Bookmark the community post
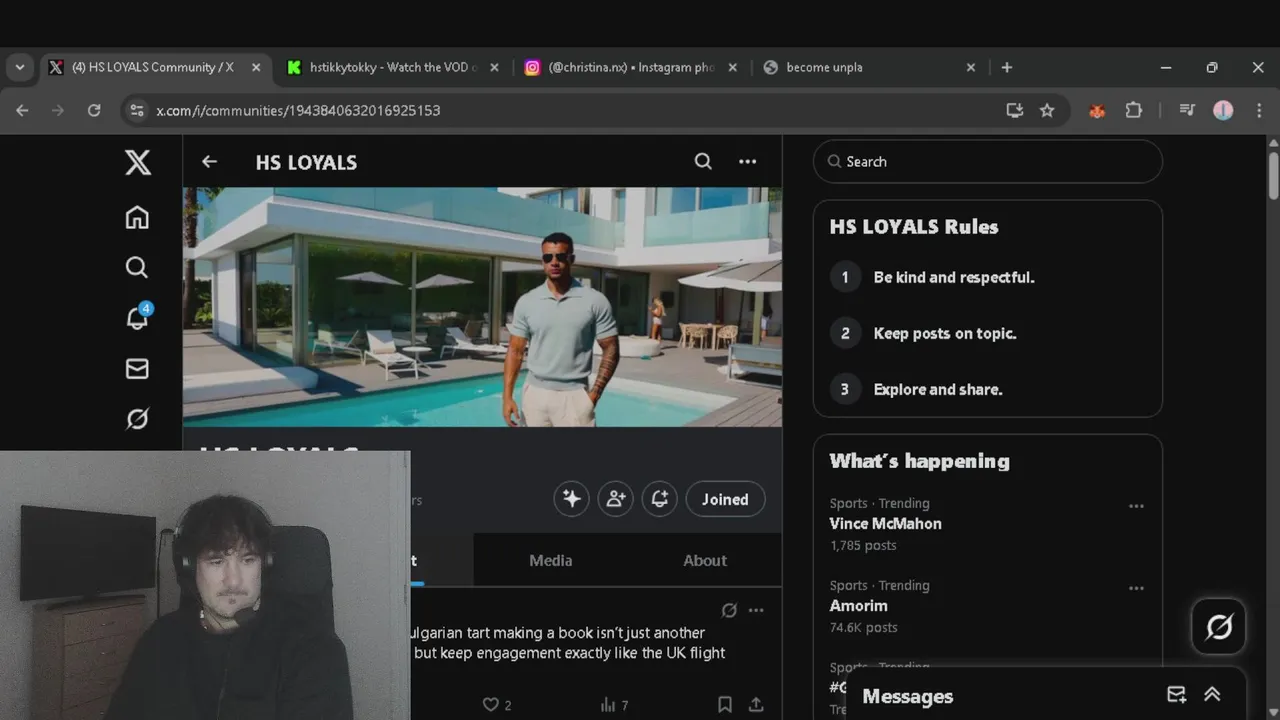The width and height of the screenshot is (1280, 720). pyautogui.click(x=725, y=705)
